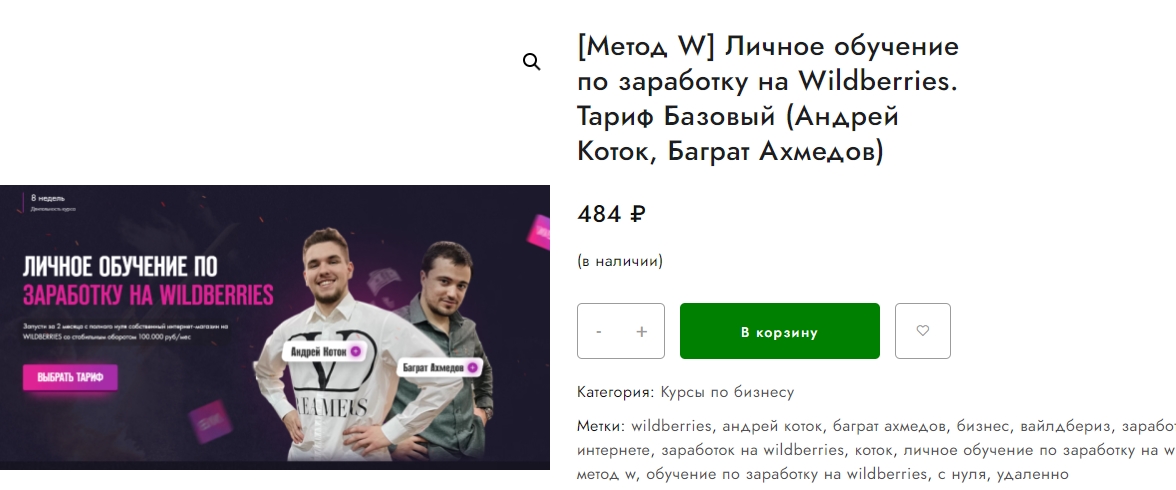Click the magnifier zoom icon on the image

point(531,62)
